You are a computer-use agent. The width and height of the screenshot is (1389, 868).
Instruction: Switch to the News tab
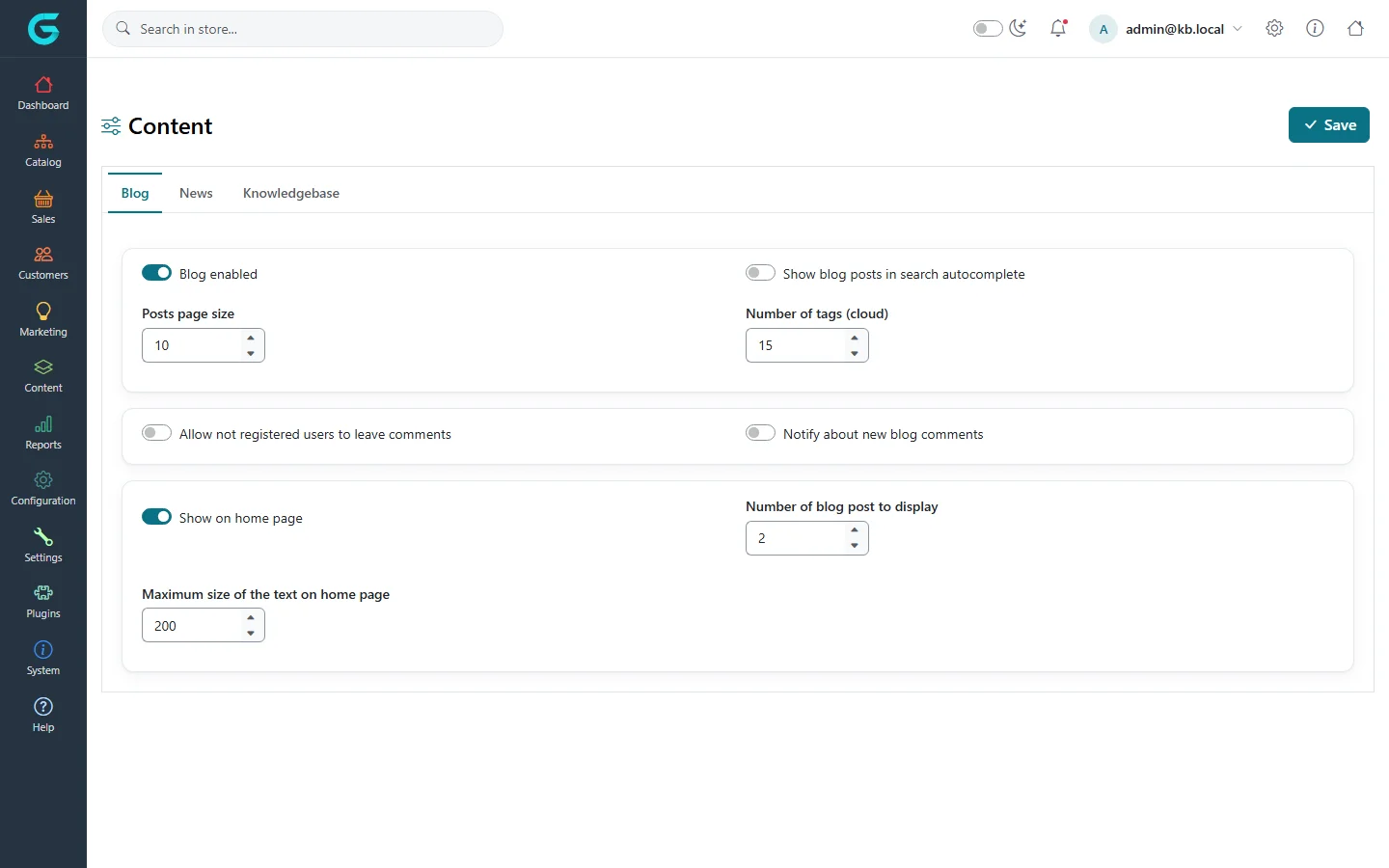point(196,193)
